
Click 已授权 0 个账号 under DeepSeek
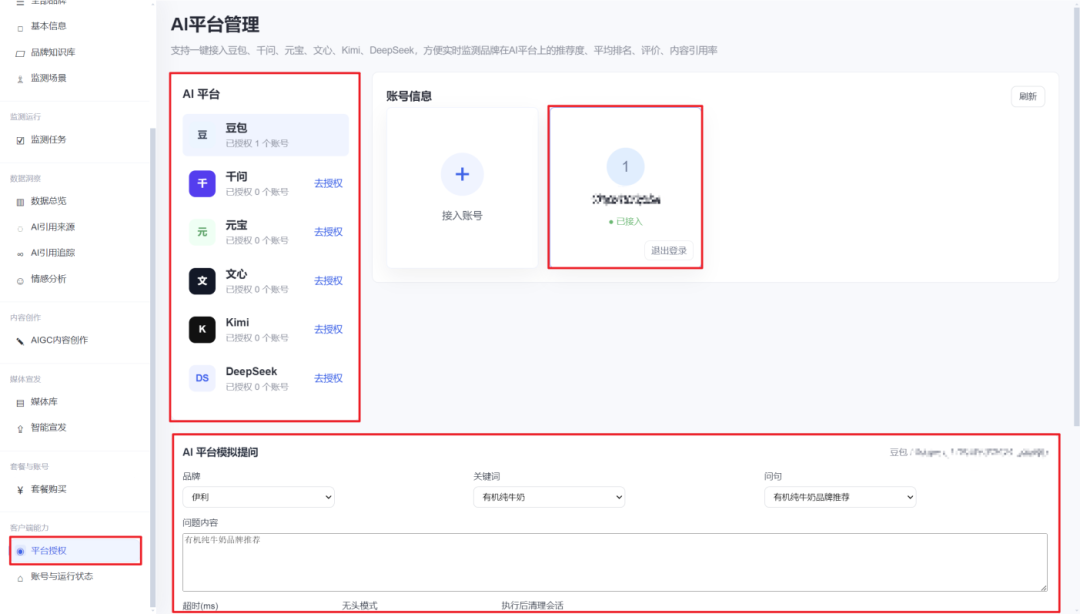(257, 387)
